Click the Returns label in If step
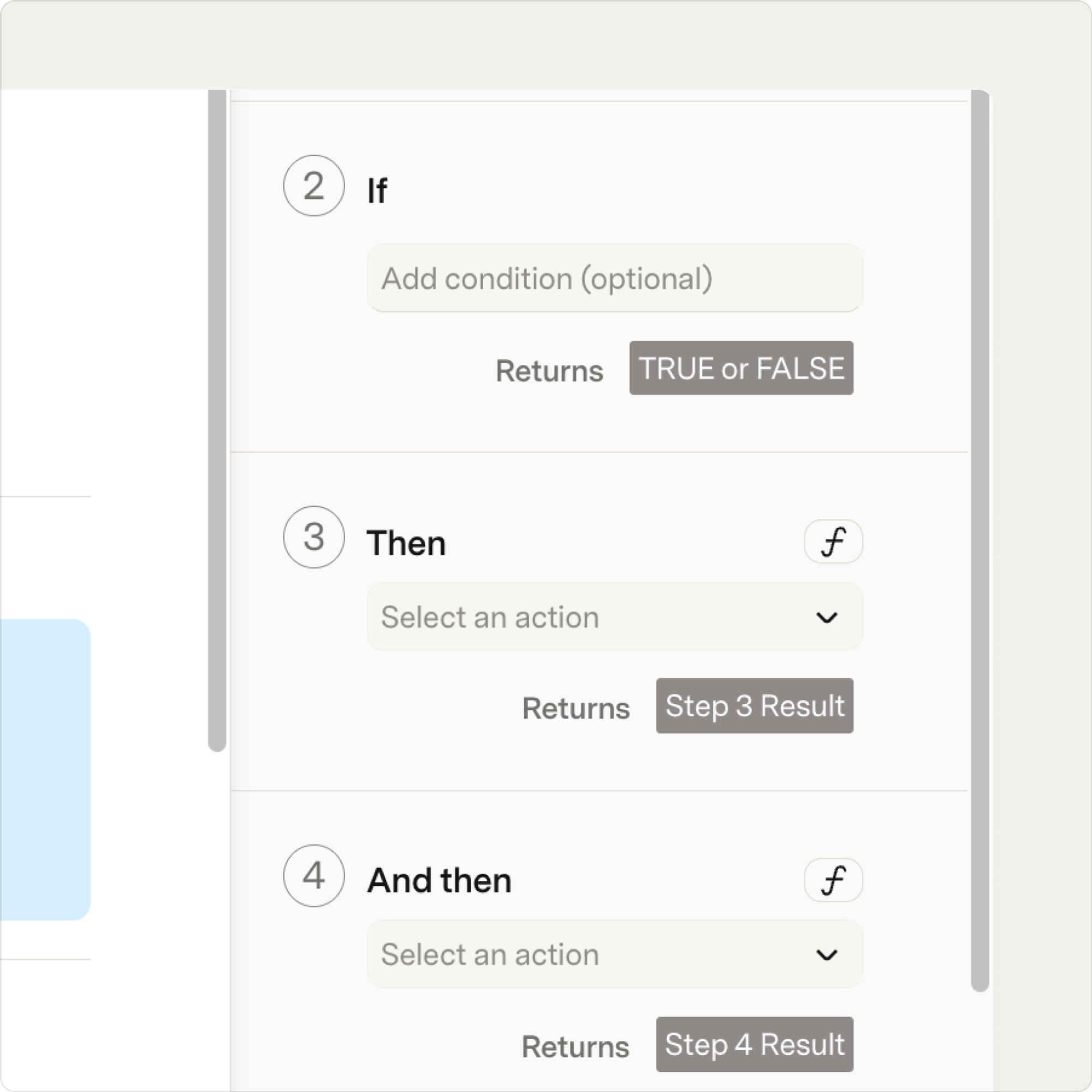The height and width of the screenshot is (1092, 1092). pyautogui.click(x=549, y=371)
